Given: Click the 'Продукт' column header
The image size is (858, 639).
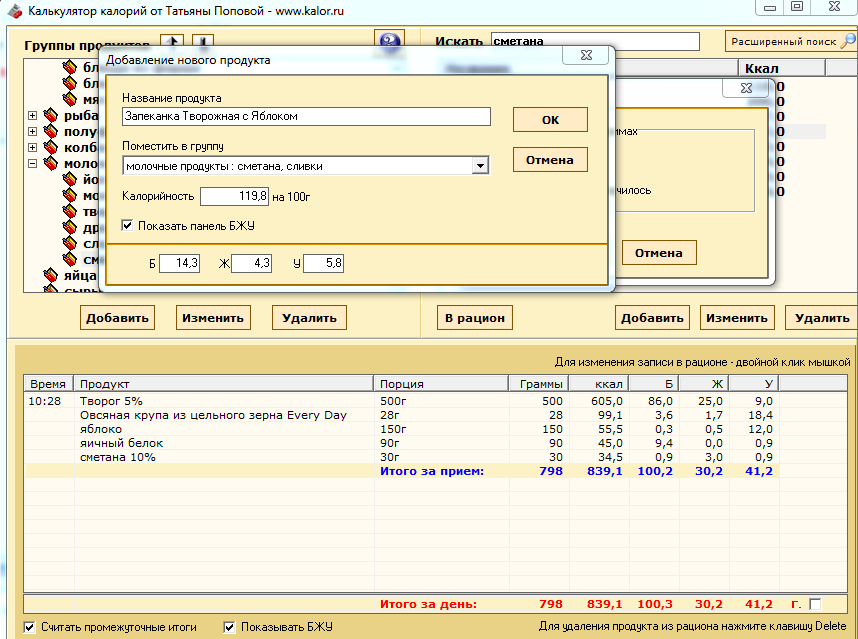Looking at the screenshot, I should [223, 384].
